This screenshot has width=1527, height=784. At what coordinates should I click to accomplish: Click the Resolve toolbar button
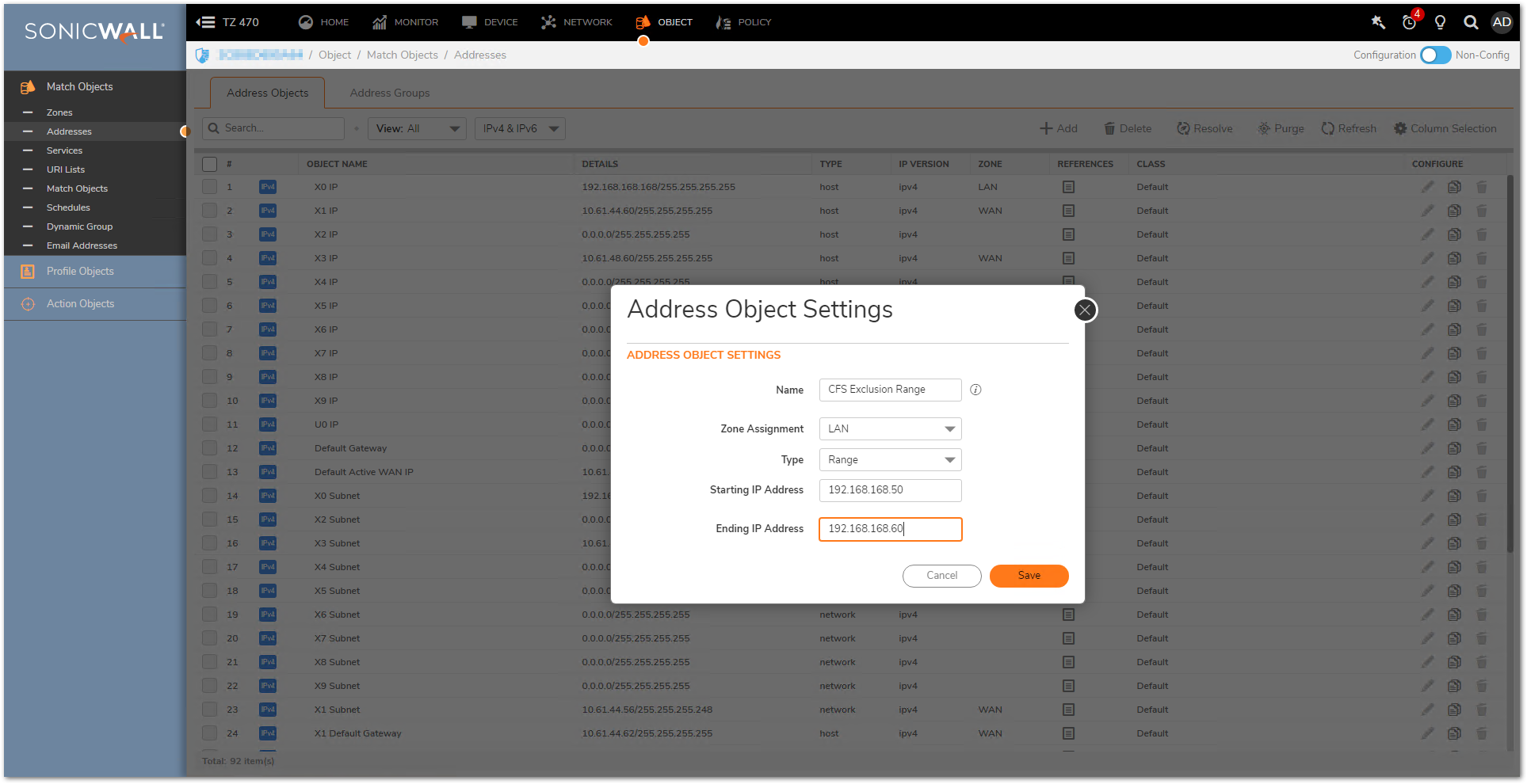click(1204, 128)
